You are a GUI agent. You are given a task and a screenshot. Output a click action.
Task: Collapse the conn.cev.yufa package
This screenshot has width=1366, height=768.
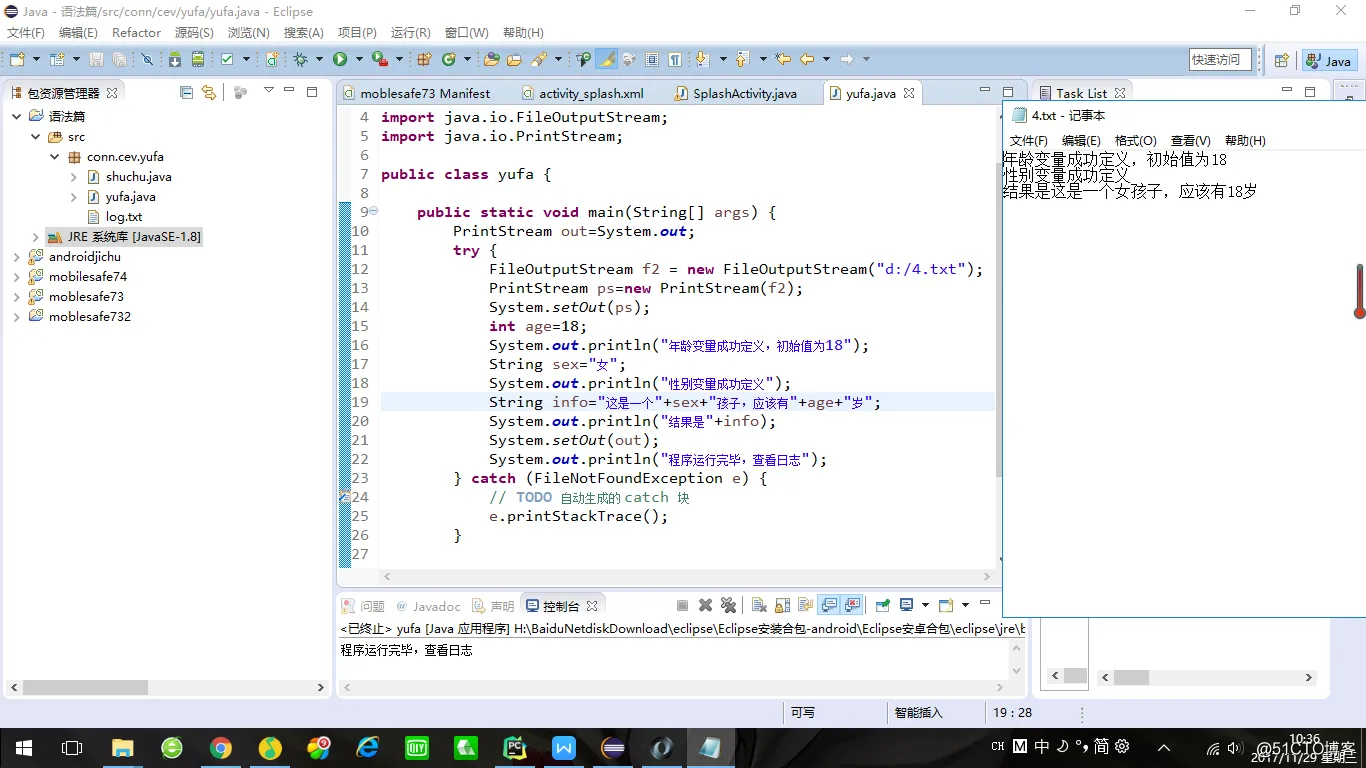click(x=55, y=156)
